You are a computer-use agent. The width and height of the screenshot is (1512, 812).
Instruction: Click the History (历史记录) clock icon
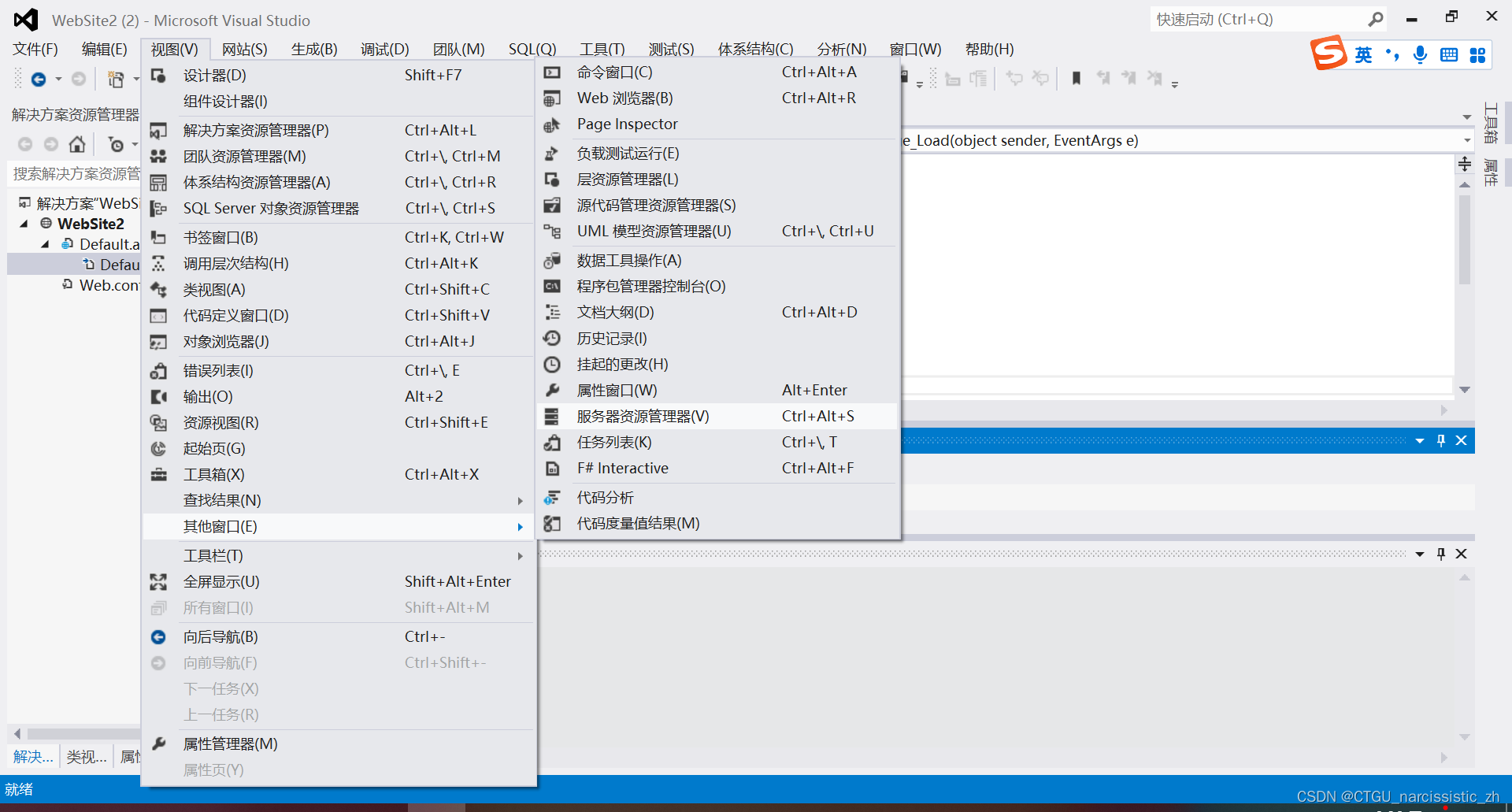pos(552,339)
